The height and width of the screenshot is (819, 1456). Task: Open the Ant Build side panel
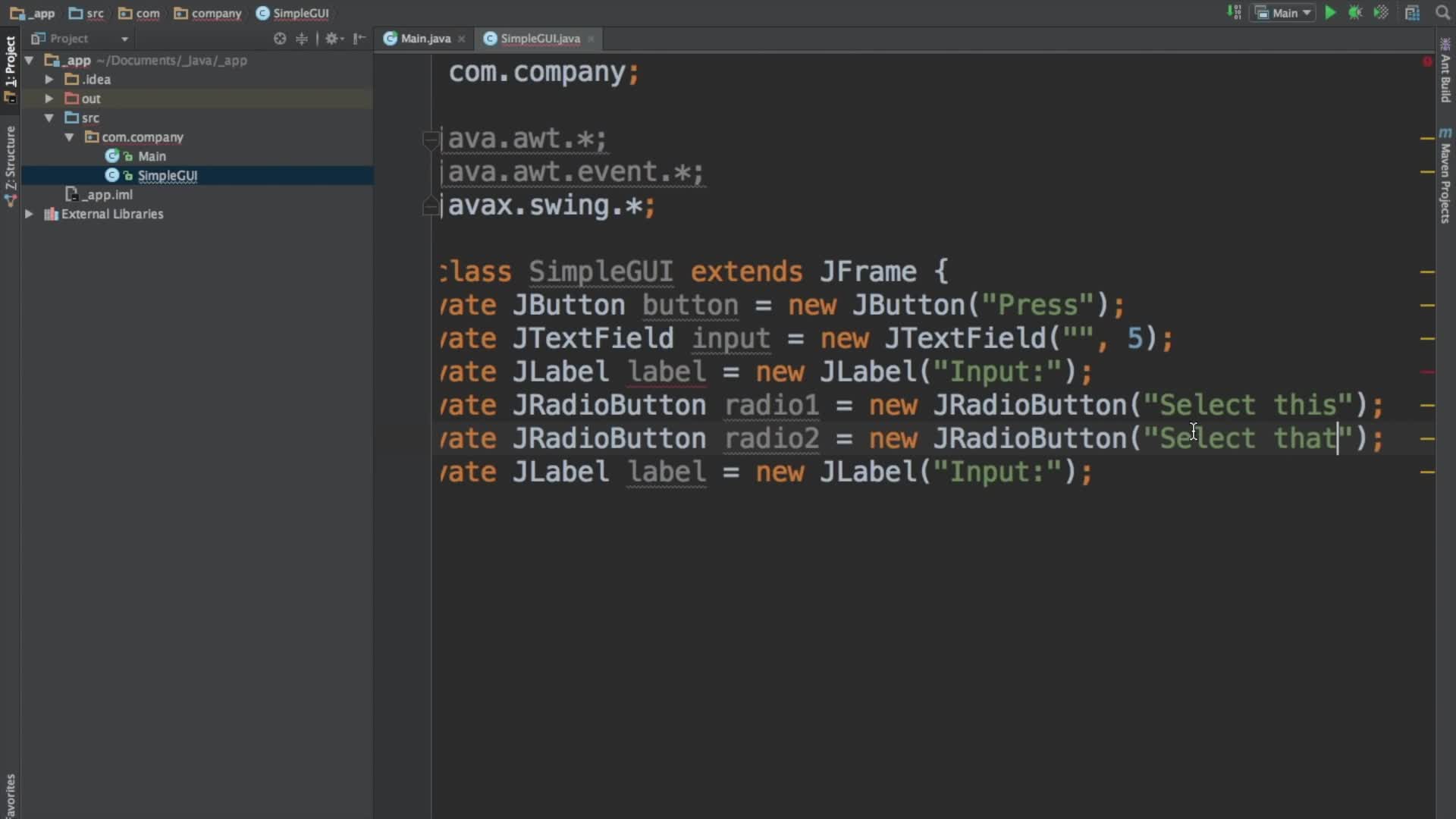(1445, 70)
